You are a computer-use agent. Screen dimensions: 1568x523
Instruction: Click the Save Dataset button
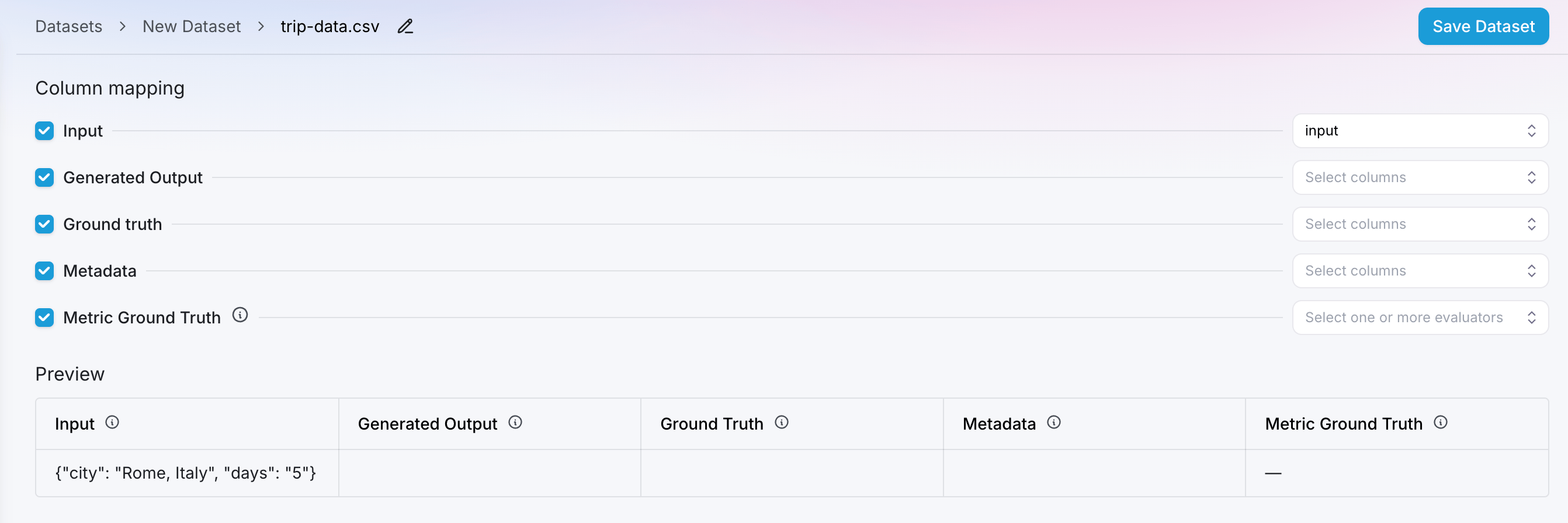pyautogui.click(x=1483, y=27)
